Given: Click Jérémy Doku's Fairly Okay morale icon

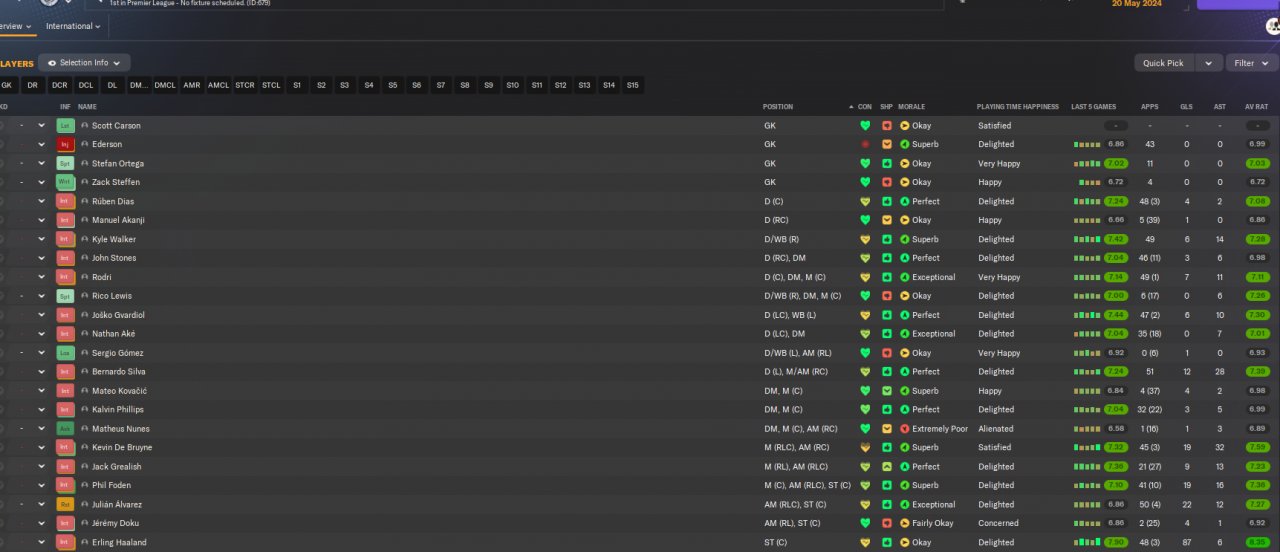Looking at the screenshot, I should pyautogui.click(x=905, y=524).
